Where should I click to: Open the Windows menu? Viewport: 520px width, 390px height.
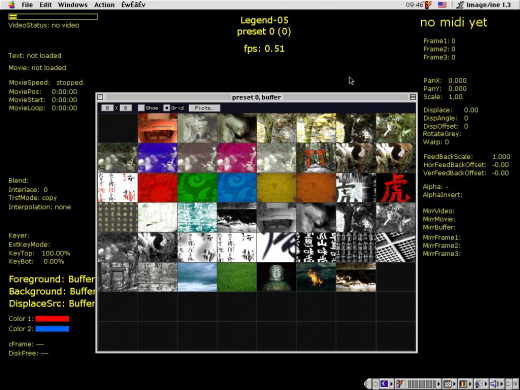pos(73,5)
